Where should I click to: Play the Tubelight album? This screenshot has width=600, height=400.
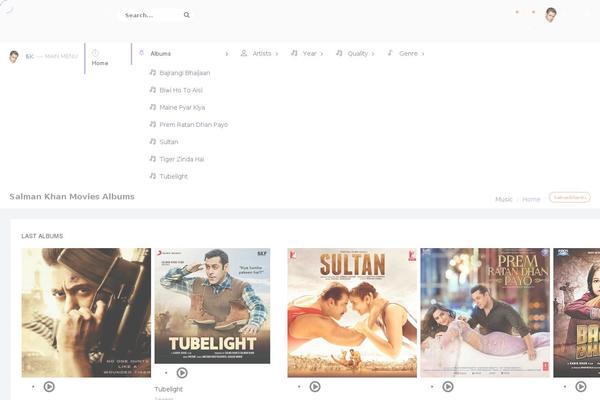coord(182,372)
